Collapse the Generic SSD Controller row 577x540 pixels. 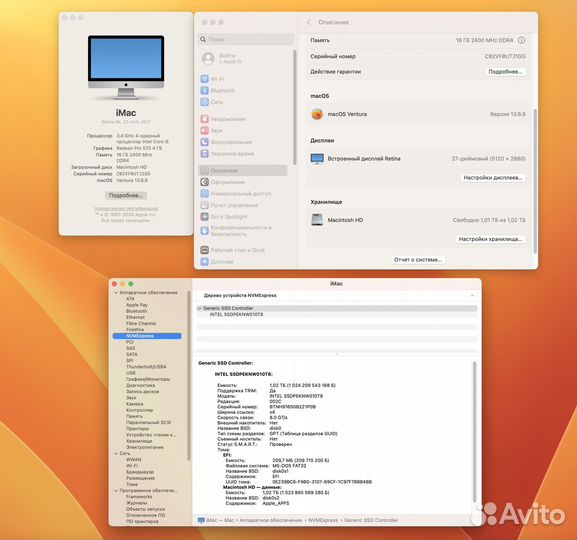pyautogui.click(x=199, y=308)
